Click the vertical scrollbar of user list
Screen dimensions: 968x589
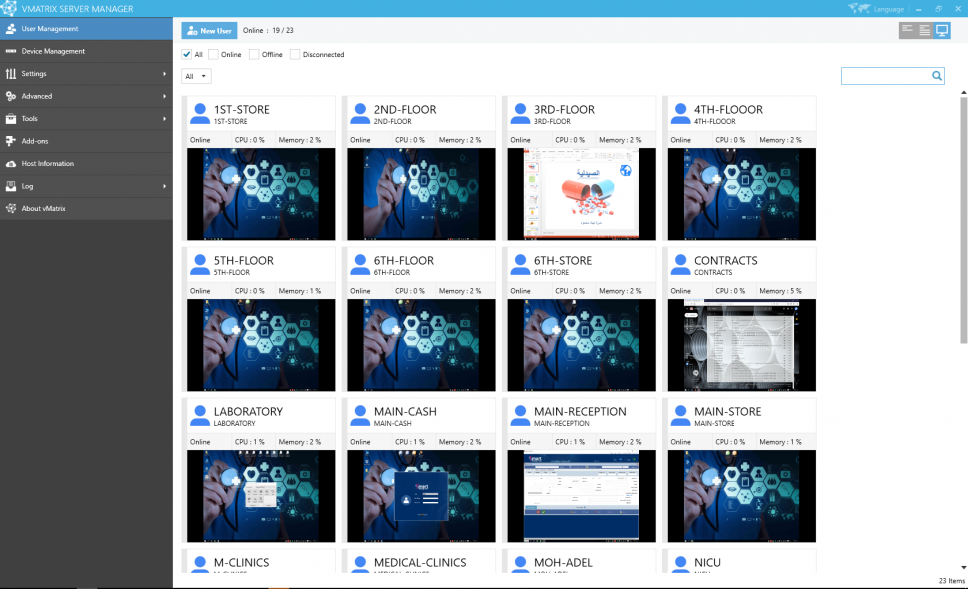point(963,220)
